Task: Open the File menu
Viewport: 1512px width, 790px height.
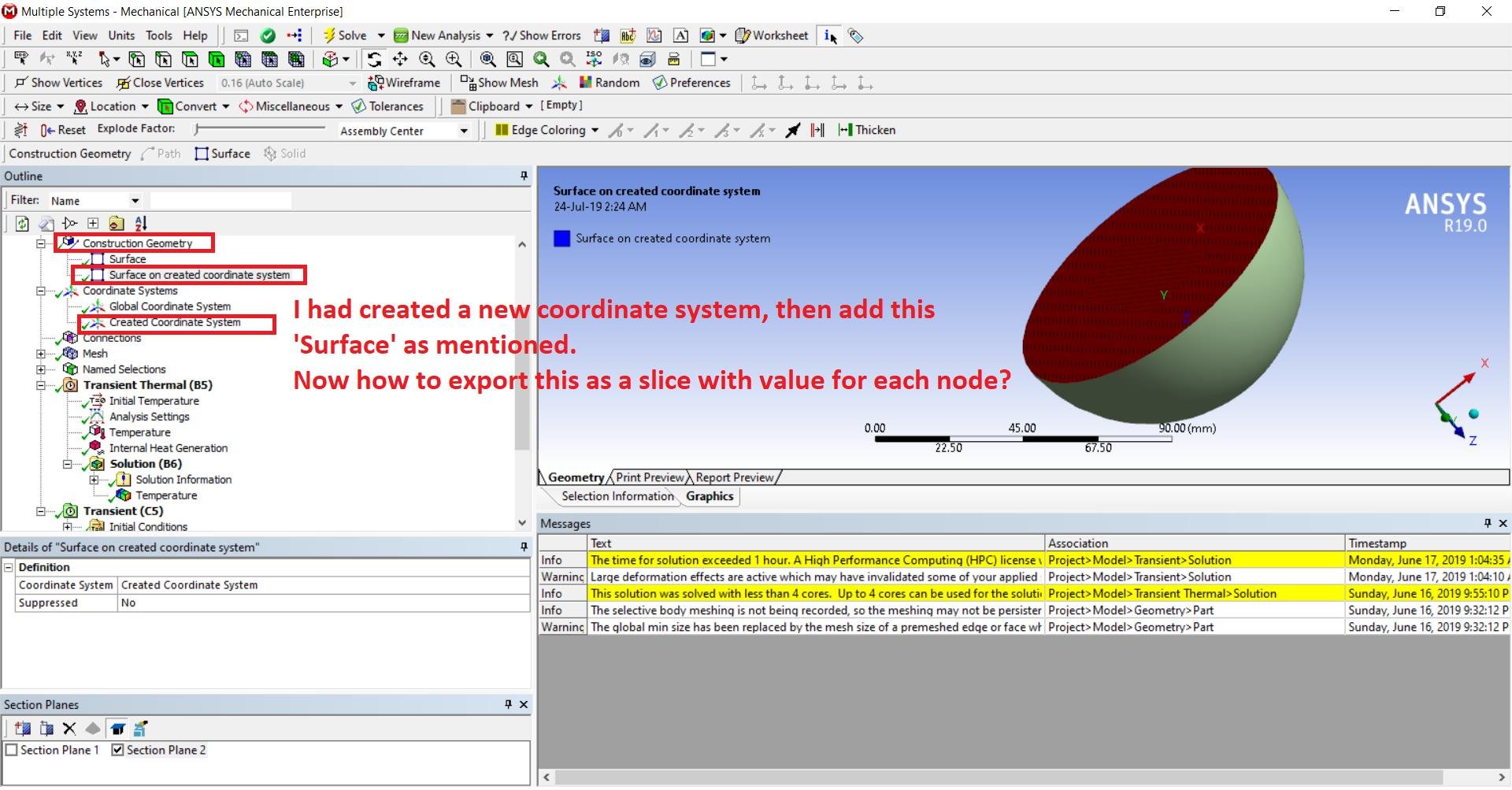Action: (23, 35)
